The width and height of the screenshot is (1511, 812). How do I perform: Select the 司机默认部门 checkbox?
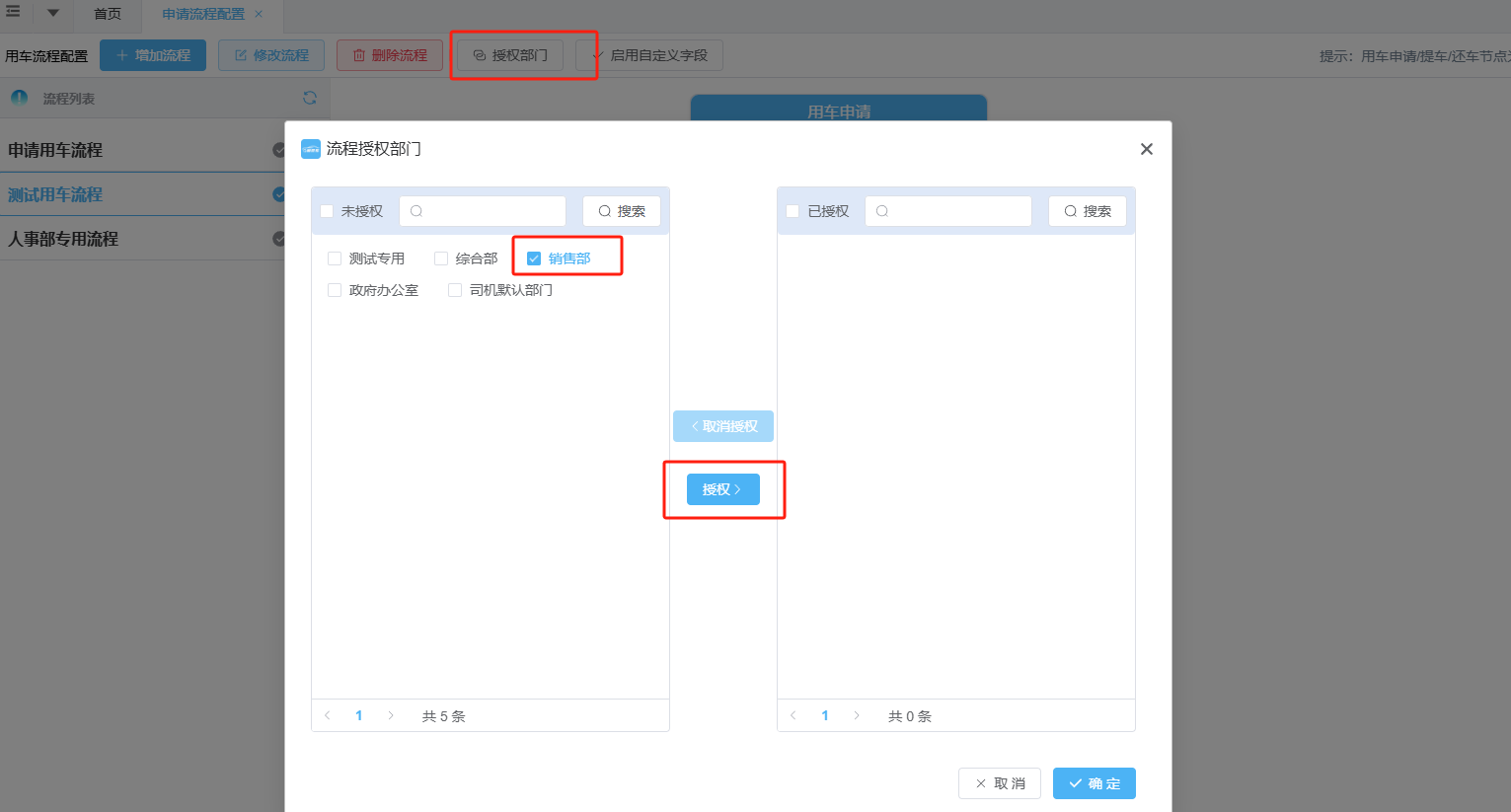pos(455,290)
